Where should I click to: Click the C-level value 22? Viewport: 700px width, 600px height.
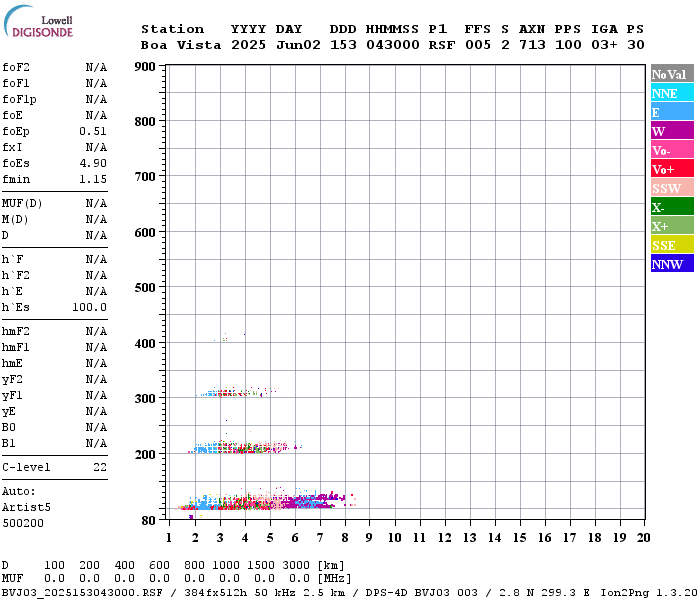tap(100, 467)
